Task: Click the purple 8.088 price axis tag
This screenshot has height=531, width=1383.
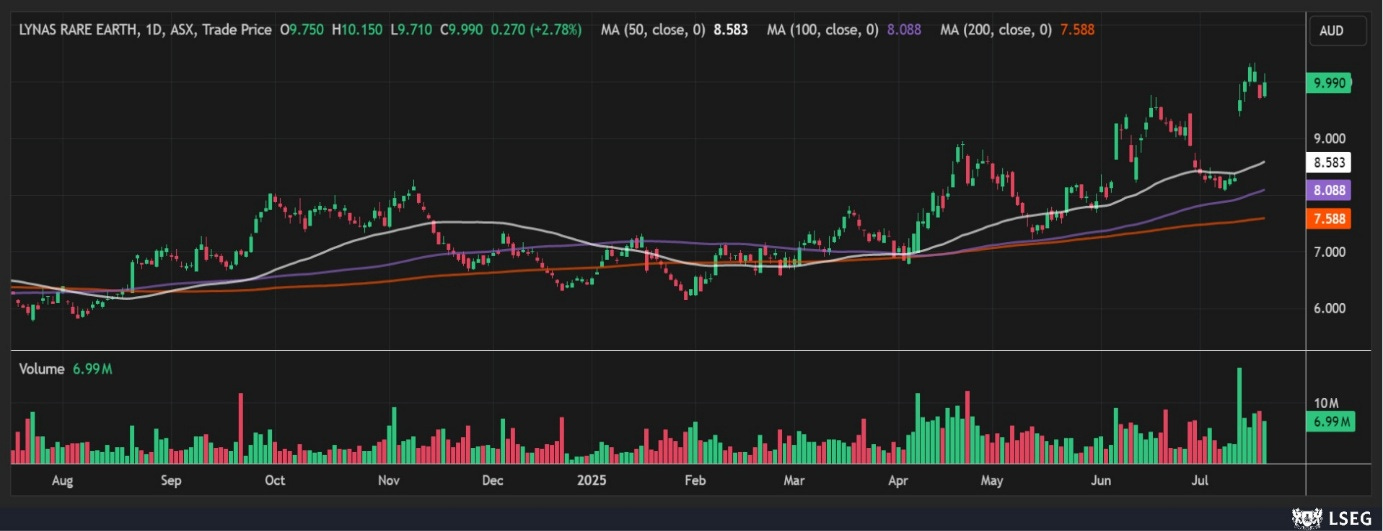Action: [1331, 190]
